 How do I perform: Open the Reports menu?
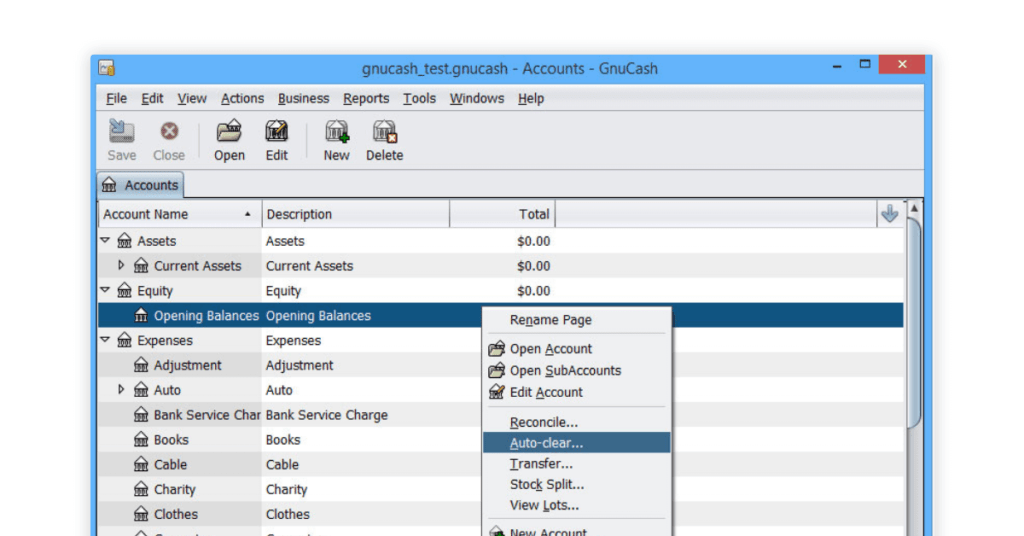click(366, 99)
